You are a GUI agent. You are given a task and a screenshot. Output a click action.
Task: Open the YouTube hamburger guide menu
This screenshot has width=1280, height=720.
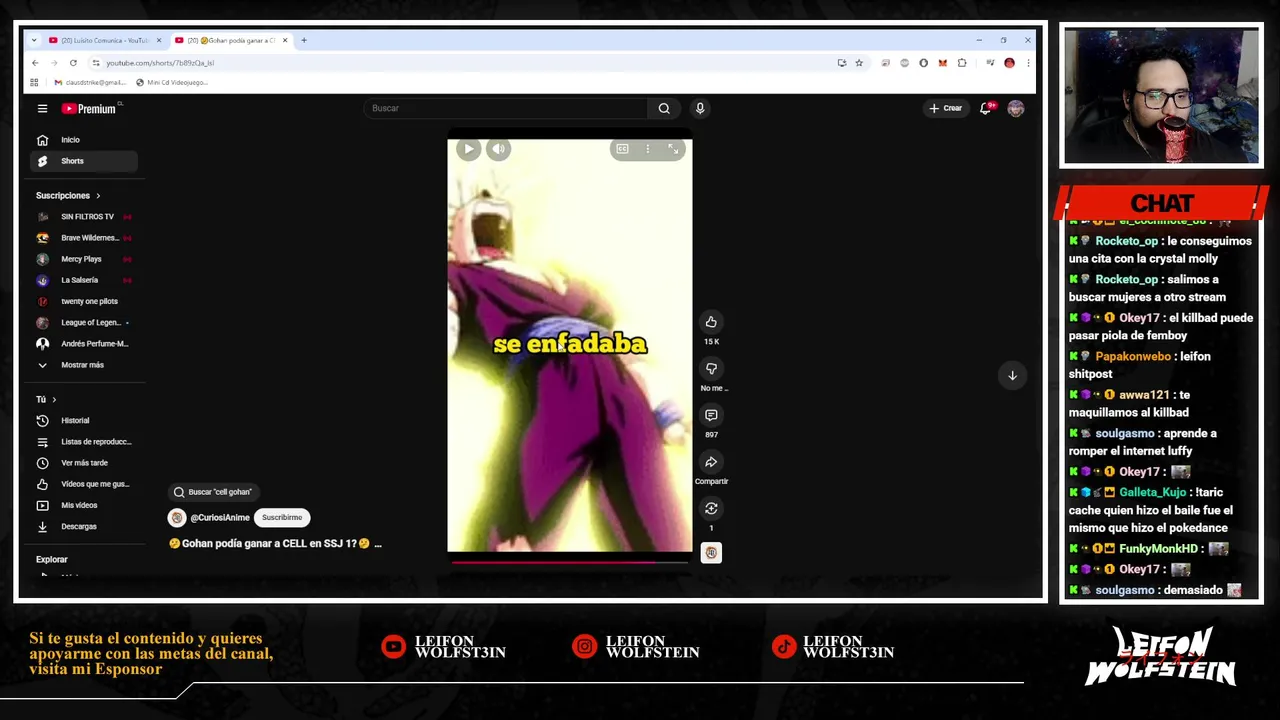click(42, 108)
